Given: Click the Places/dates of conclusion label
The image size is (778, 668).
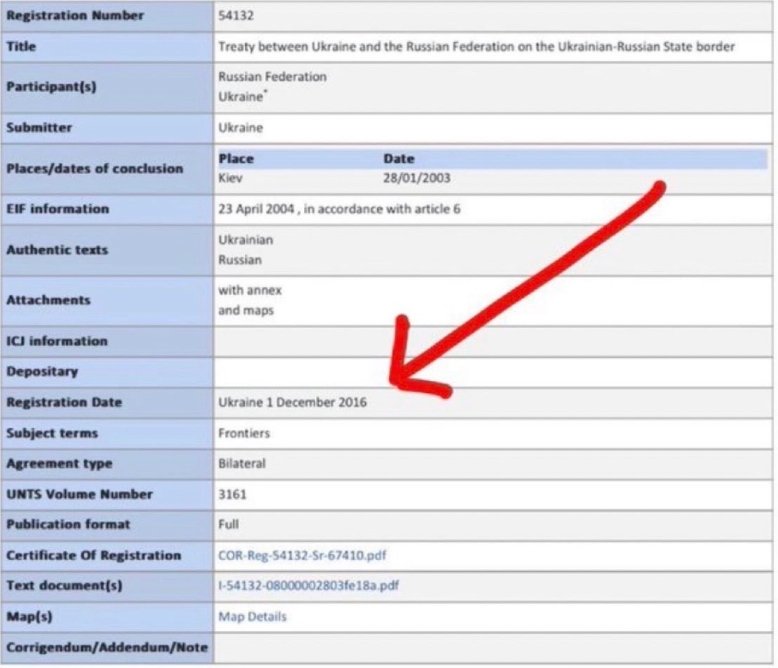Looking at the screenshot, I should click(95, 169).
